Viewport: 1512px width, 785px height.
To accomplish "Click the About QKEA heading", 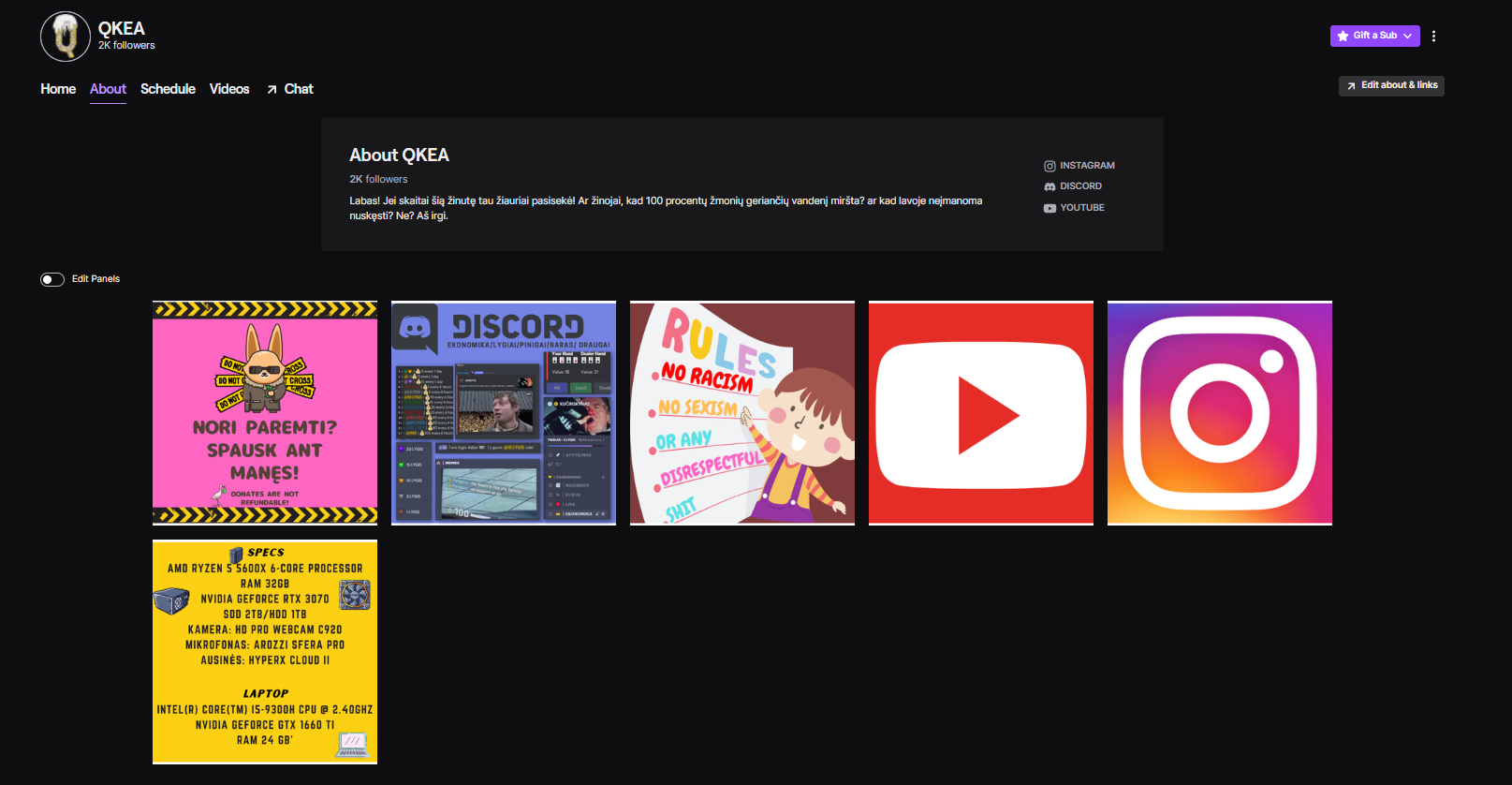I will pyautogui.click(x=399, y=155).
